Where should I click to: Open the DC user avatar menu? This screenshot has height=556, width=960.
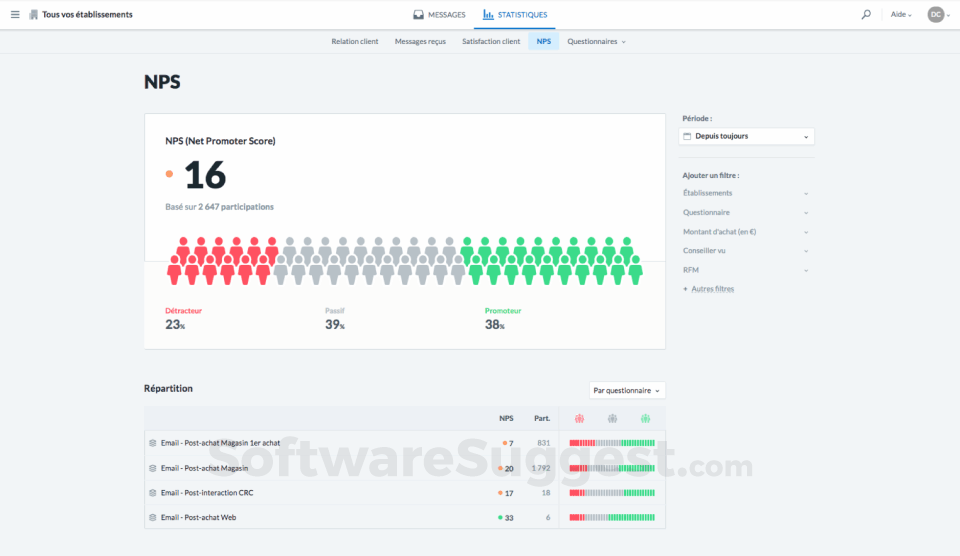click(x=939, y=14)
